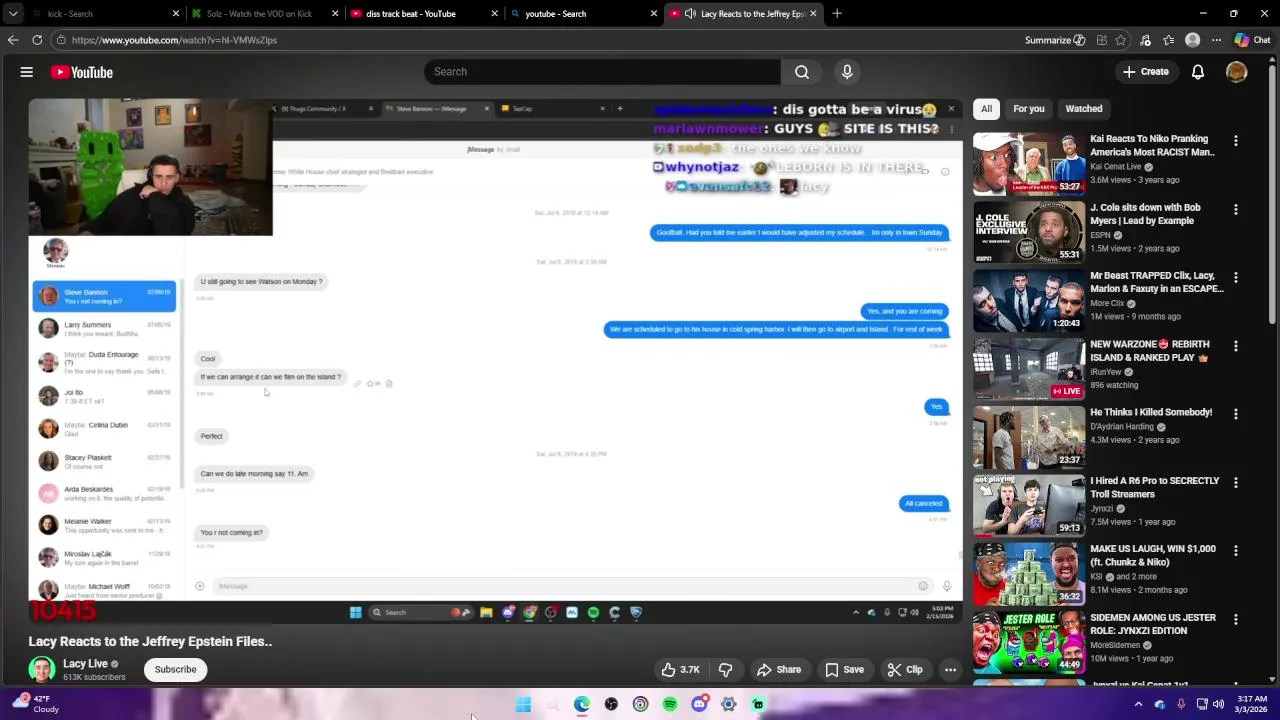Screen dimensions: 1280x720
Task: Click the browser address bar URL
Action: (174, 40)
